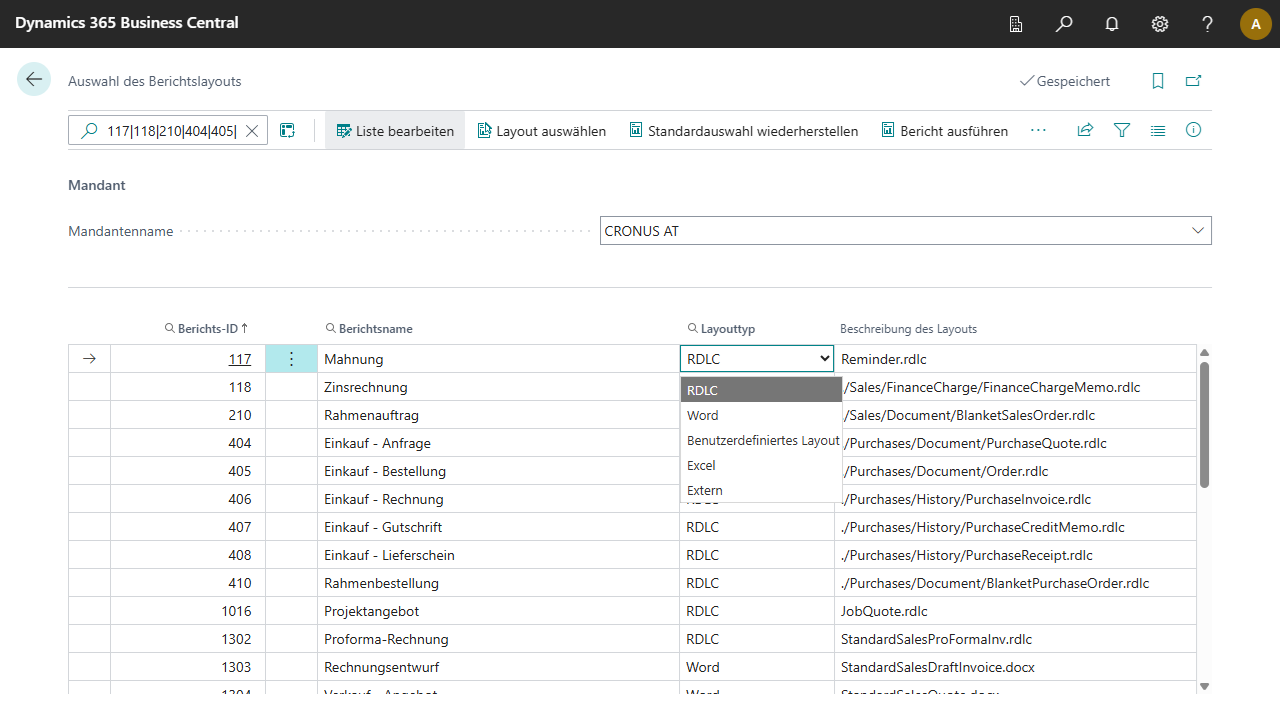Toggle the filter pane funnel icon
The height and width of the screenshot is (720, 1280).
(1122, 130)
